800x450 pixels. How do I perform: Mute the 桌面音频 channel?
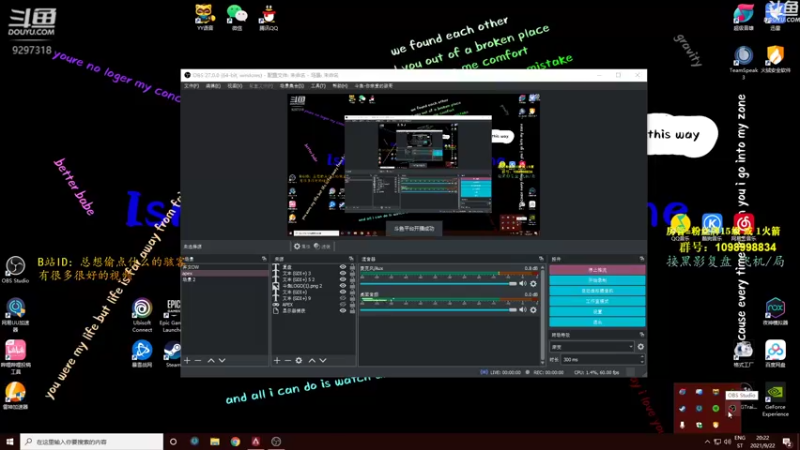point(523,310)
